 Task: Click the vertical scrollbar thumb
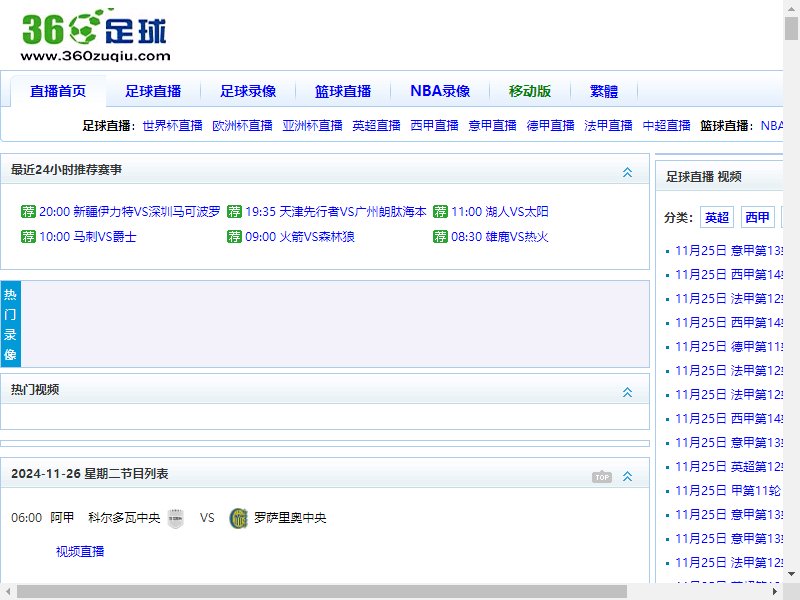click(791, 28)
